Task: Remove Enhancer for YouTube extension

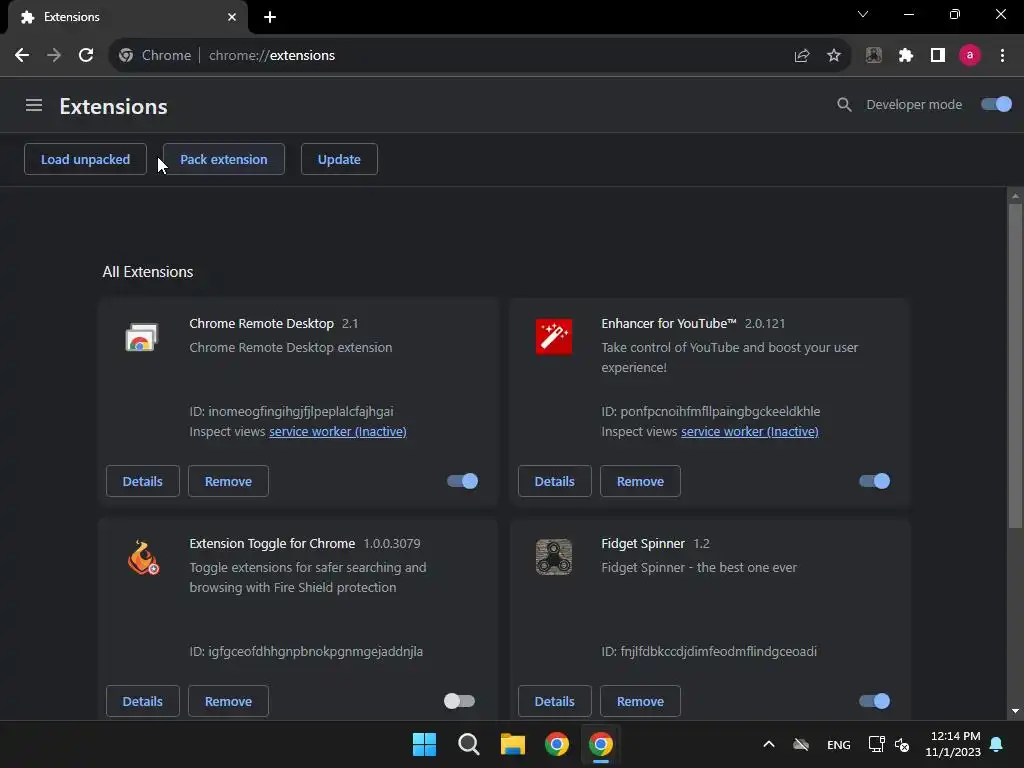Action: 640,481
